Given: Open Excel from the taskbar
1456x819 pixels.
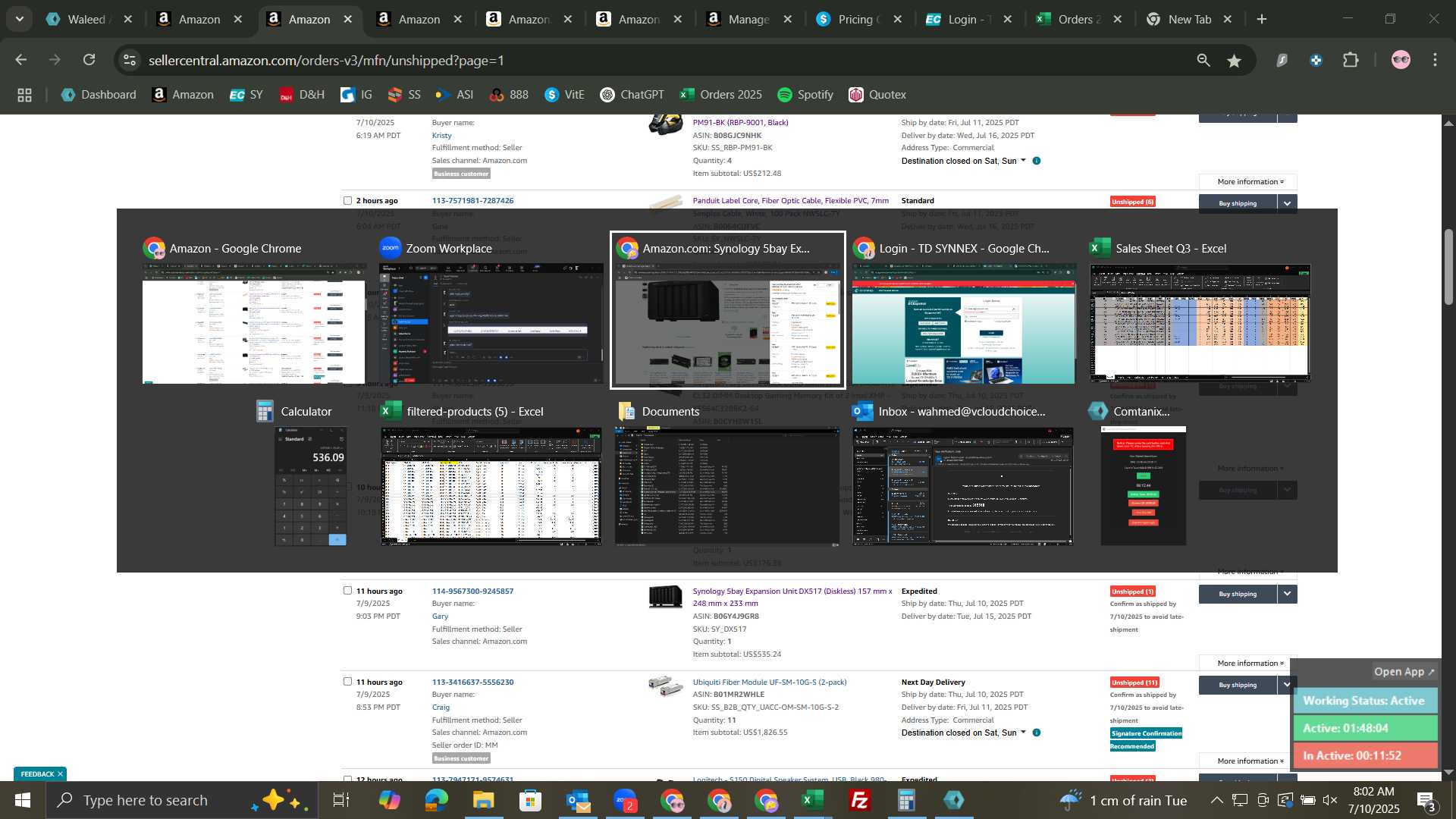Looking at the screenshot, I should pos(813,800).
